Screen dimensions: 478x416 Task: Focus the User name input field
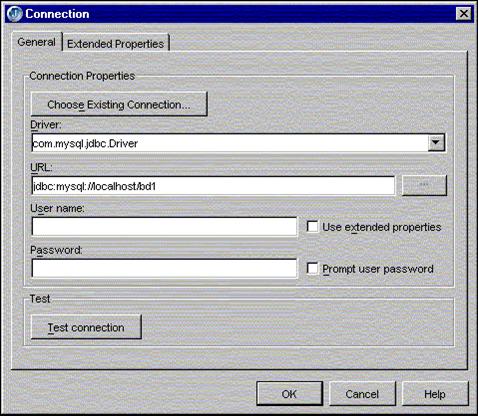pos(164,227)
